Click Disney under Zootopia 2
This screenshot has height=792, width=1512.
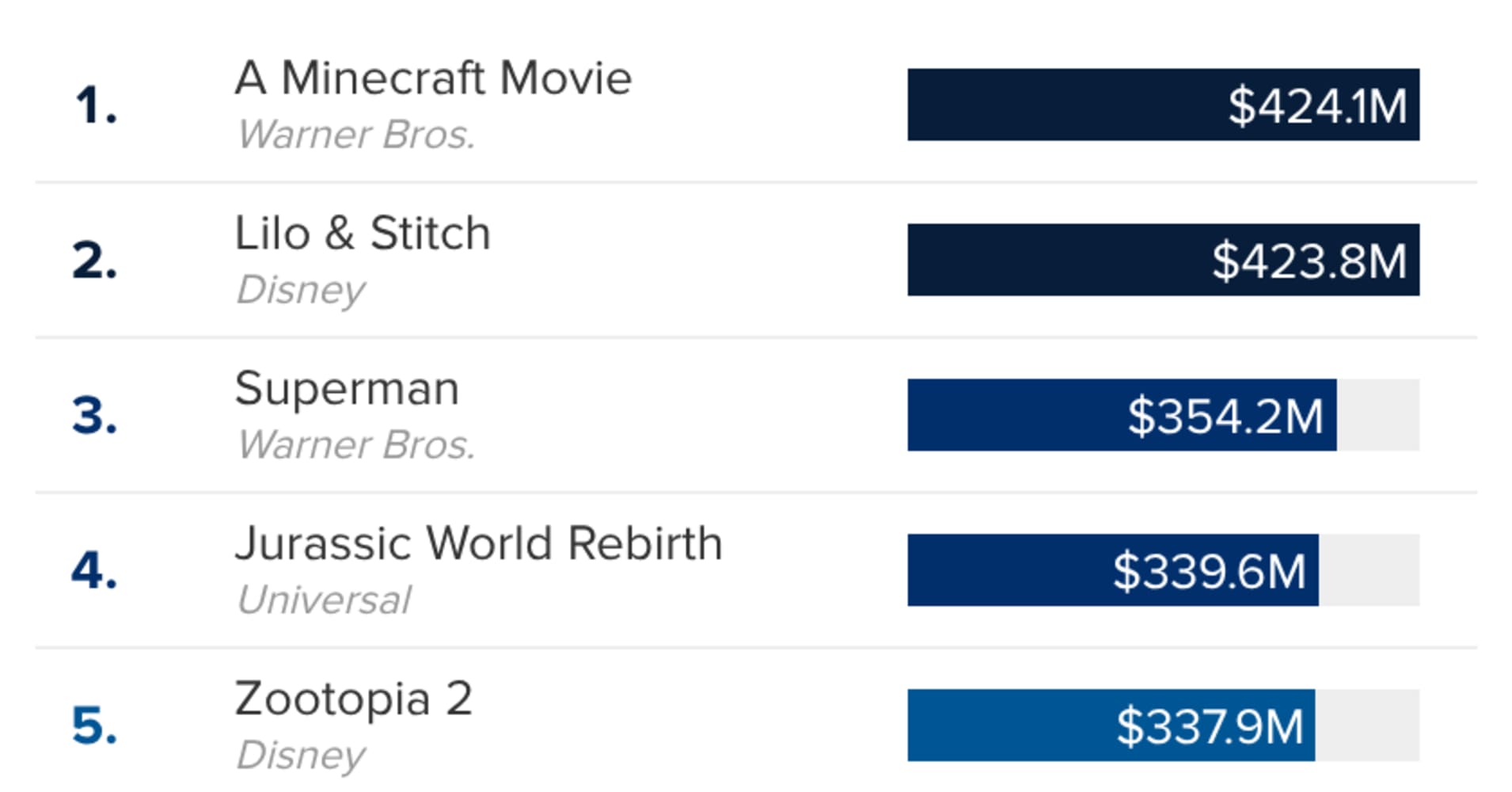point(301,756)
